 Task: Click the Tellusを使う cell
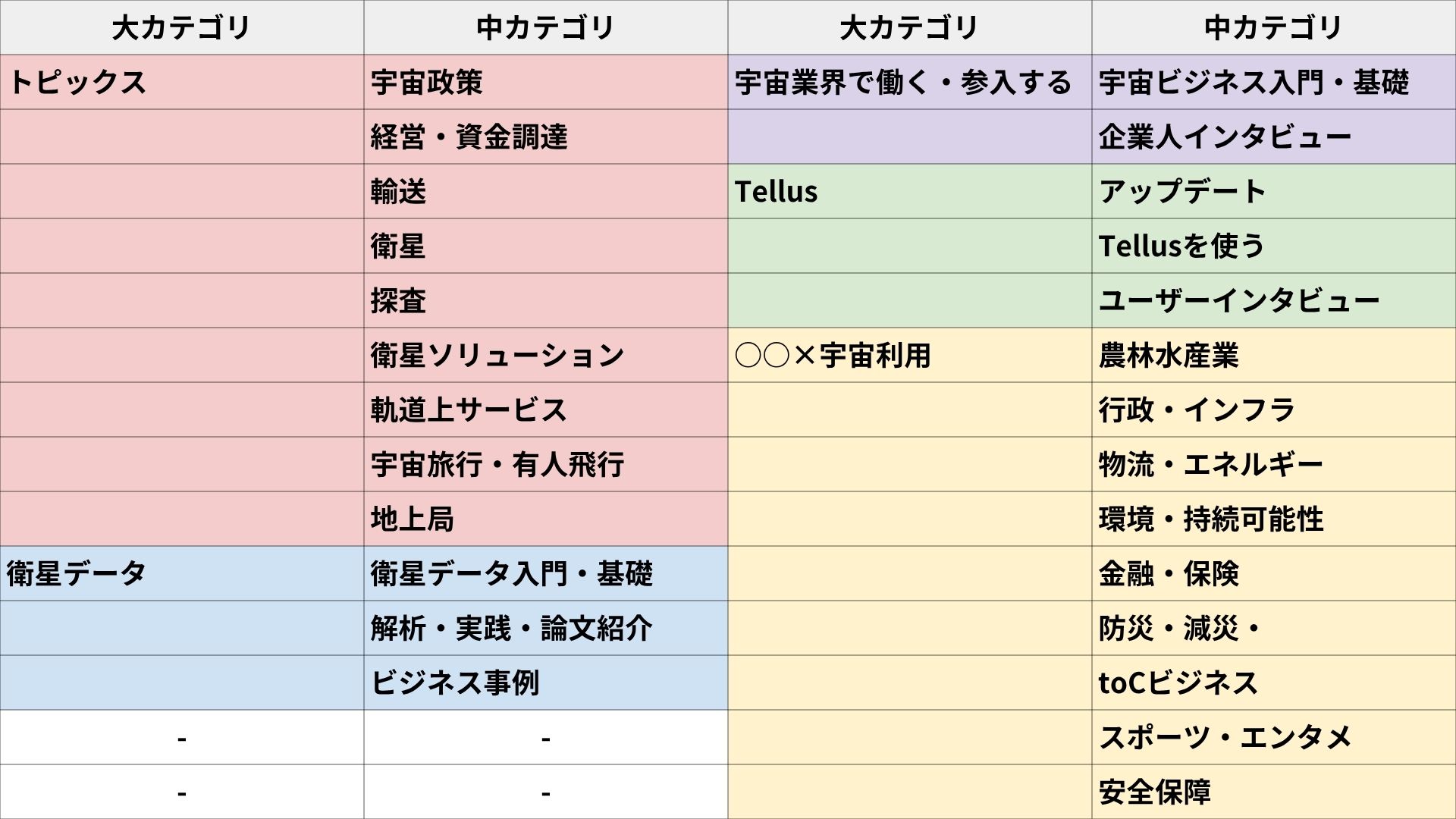tap(1274, 246)
